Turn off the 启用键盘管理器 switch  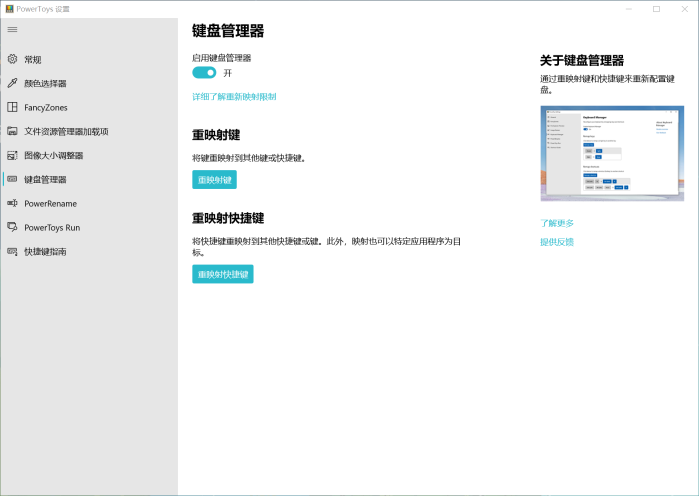point(204,73)
